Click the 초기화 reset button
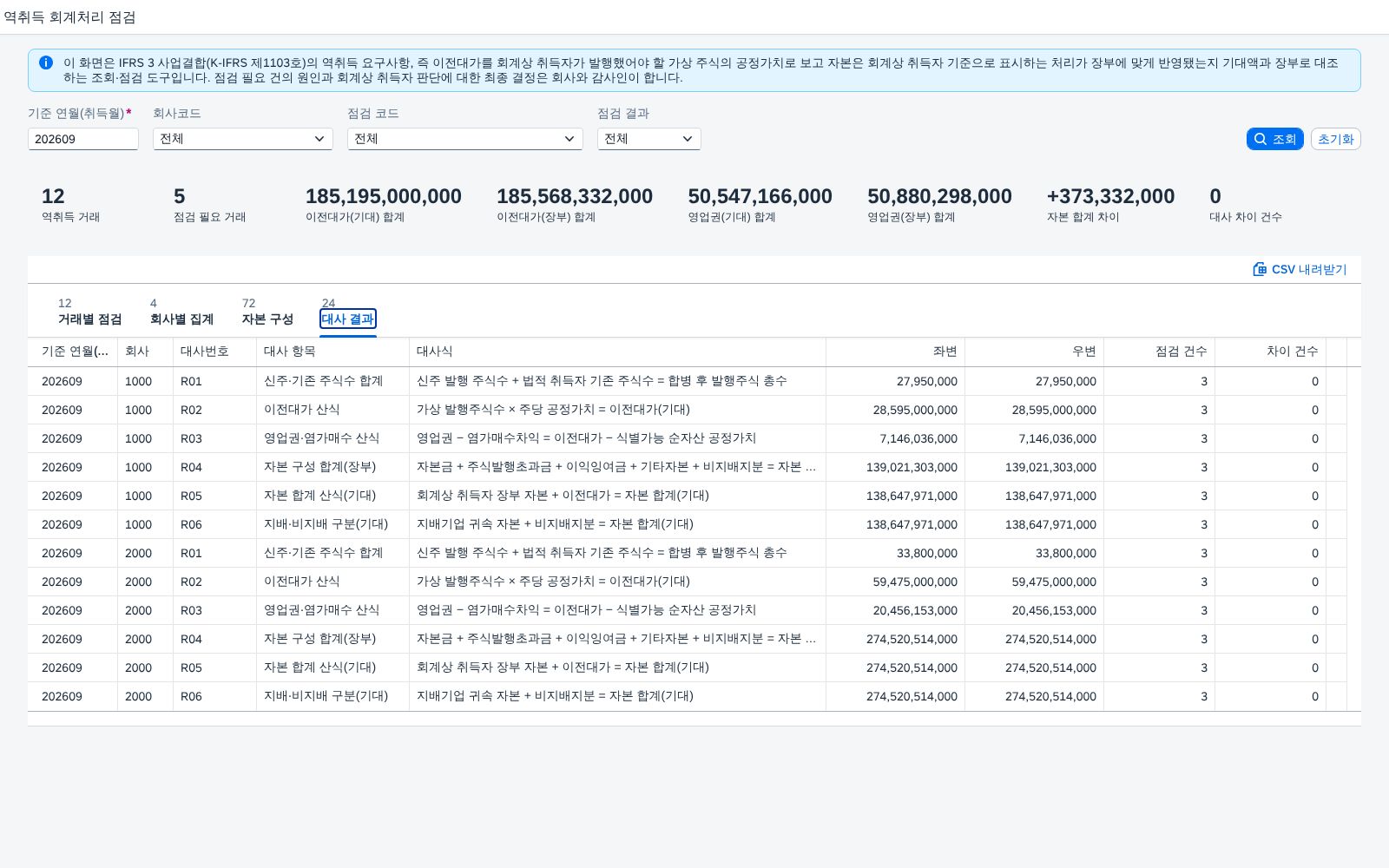 coord(1335,139)
